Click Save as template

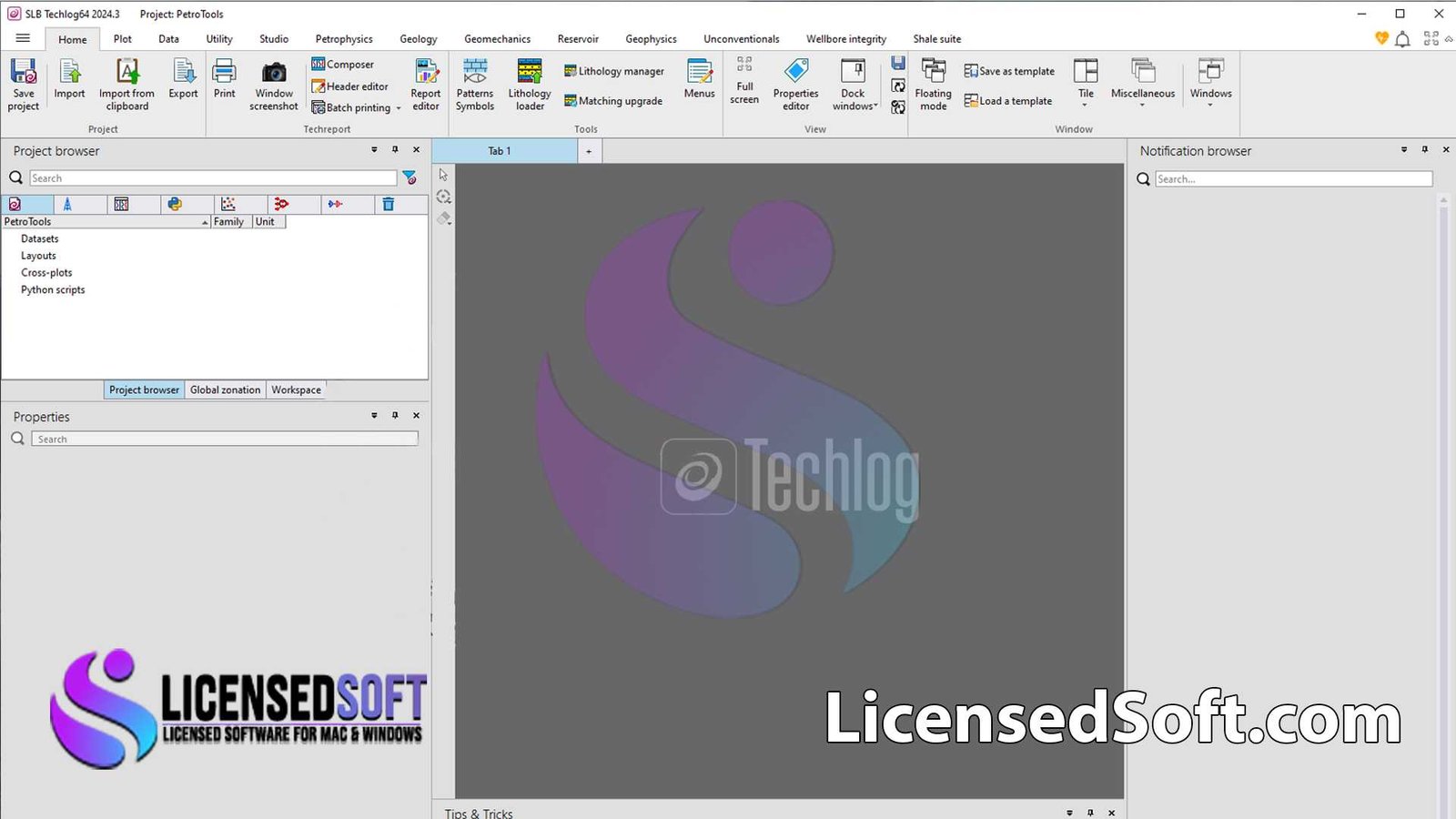coord(1009,71)
